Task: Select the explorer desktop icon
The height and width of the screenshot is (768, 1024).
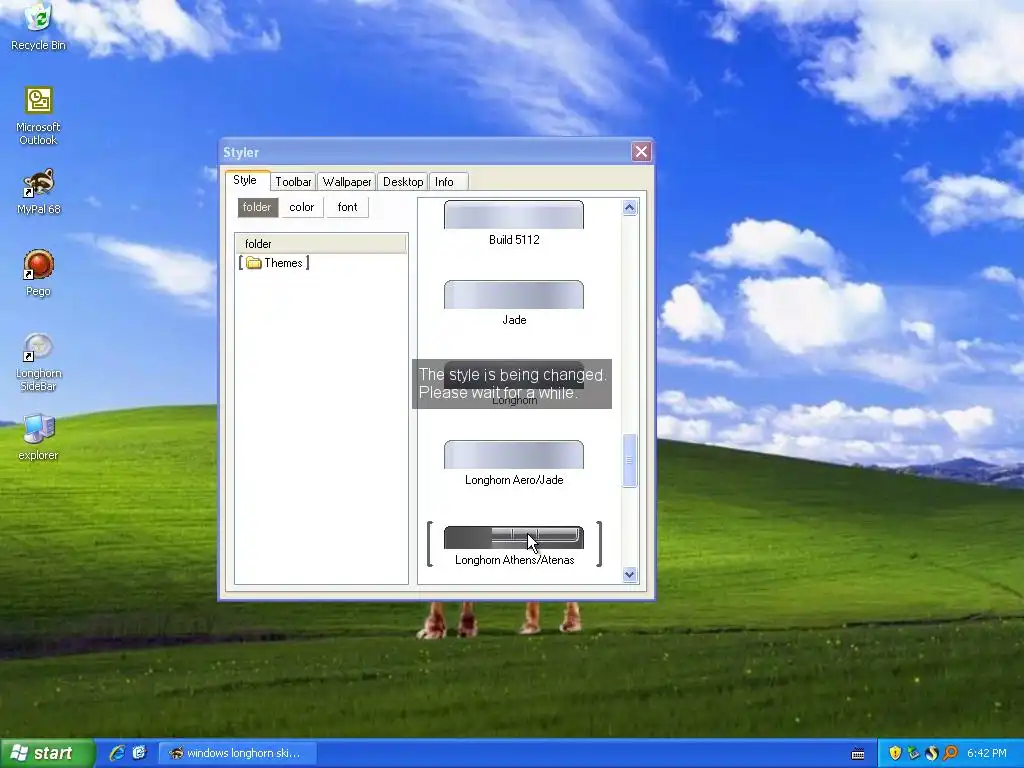Action: click(x=39, y=437)
